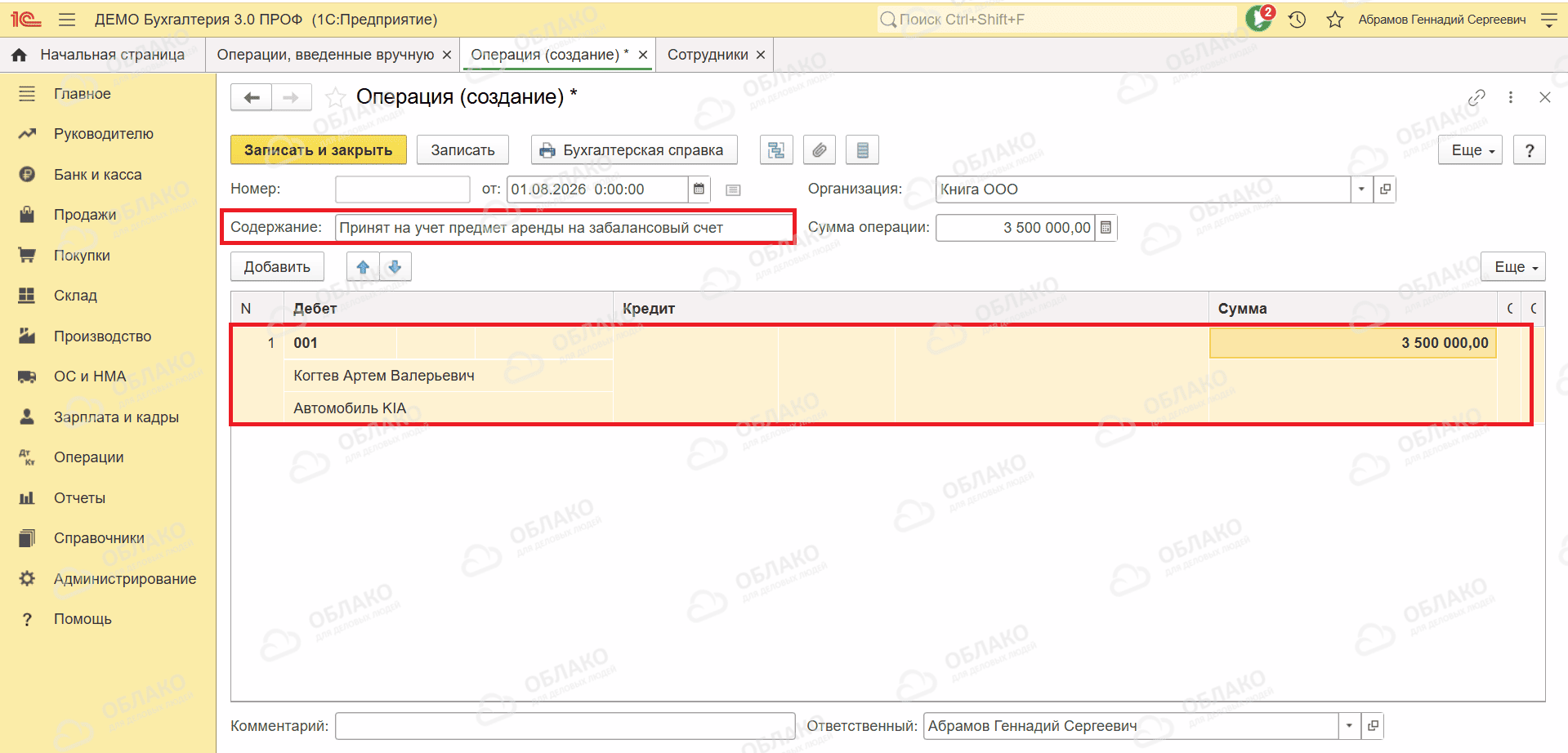The image size is (1568, 753).
Task: Click user name Абрамов Геннадий Сергеевич
Action: tap(1442, 20)
